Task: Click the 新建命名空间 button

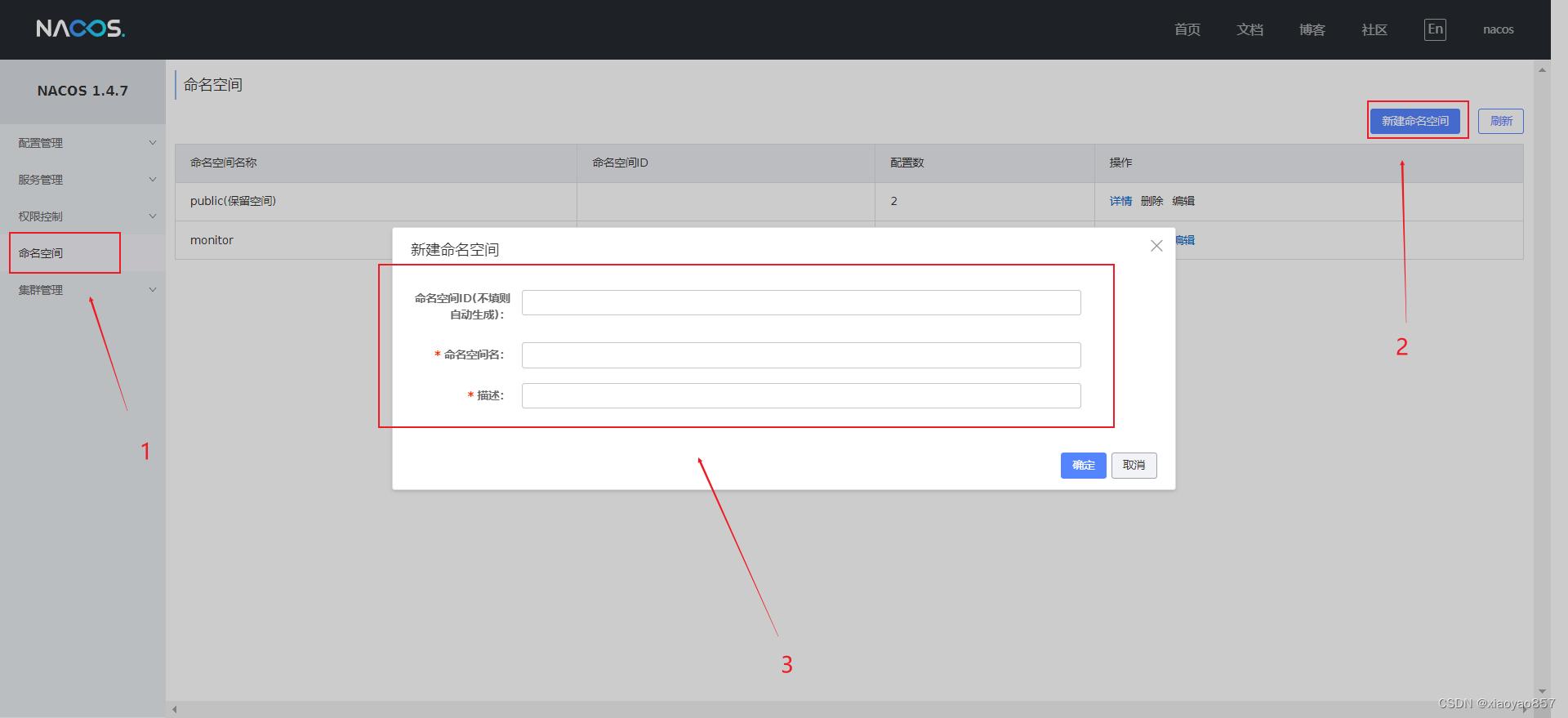Action: (x=1415, y=121)
